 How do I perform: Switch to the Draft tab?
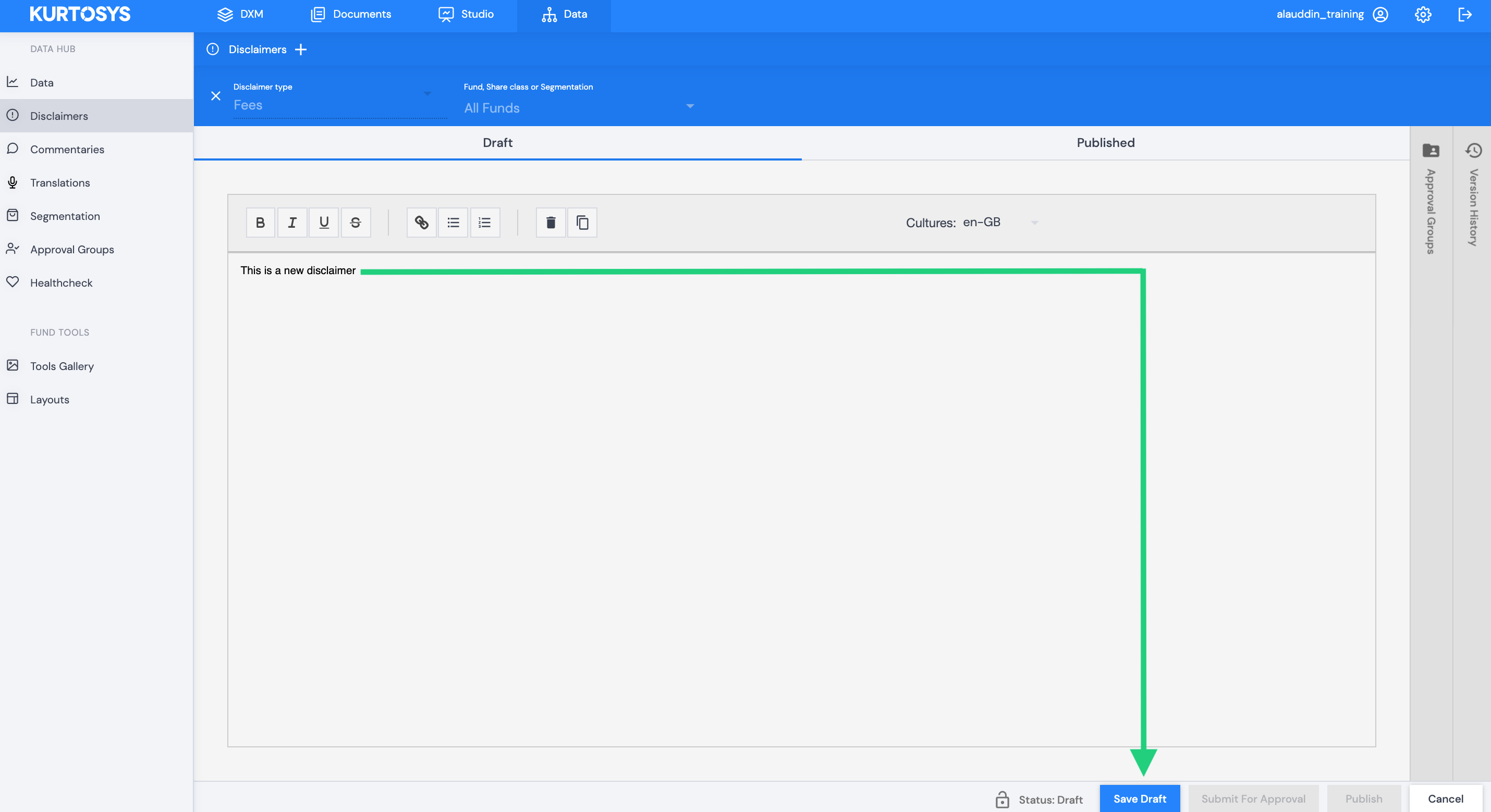click(498, 142)
